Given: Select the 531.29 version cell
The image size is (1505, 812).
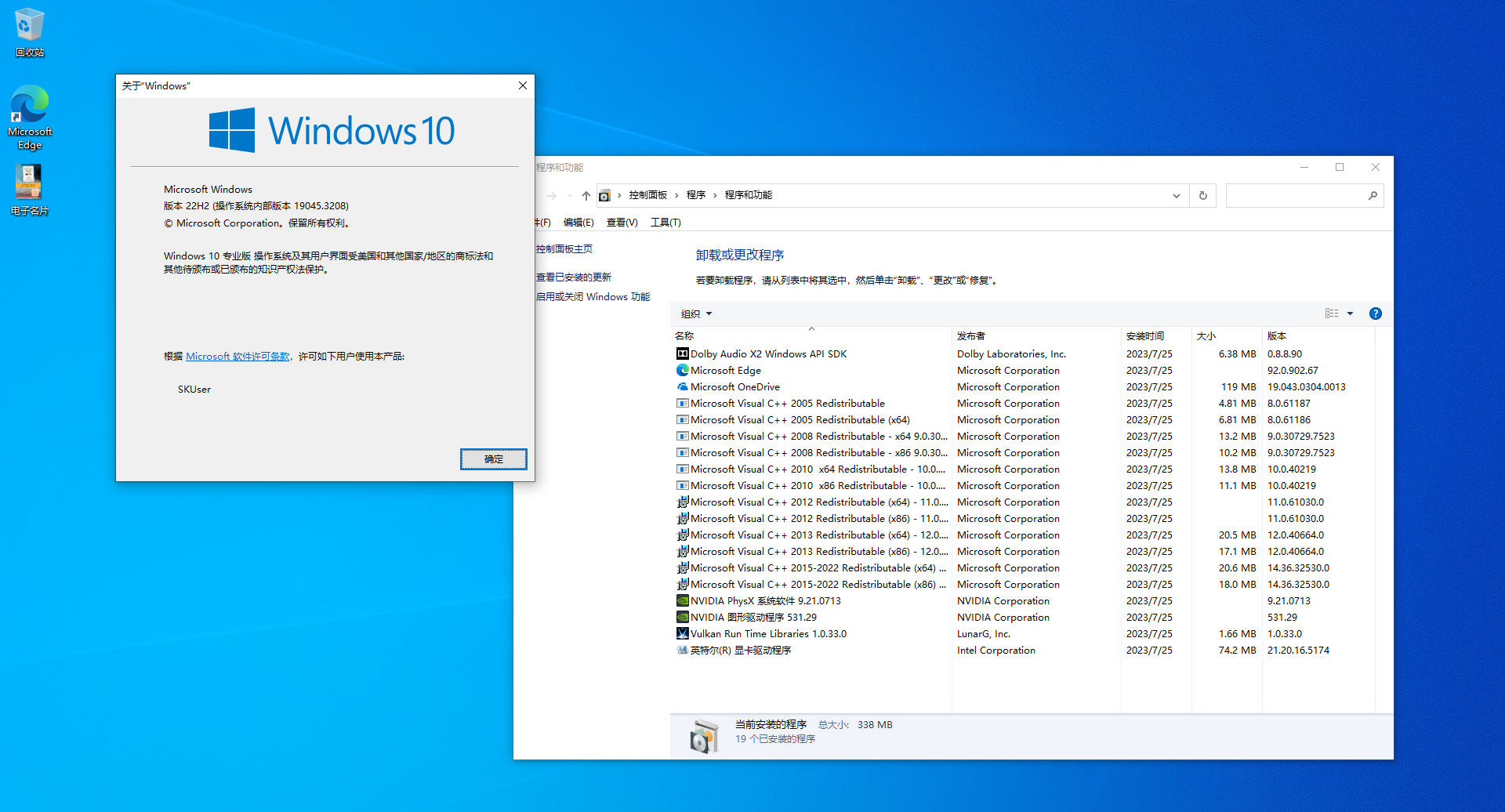Looking at the screenshot, I should coord(1282,618).
